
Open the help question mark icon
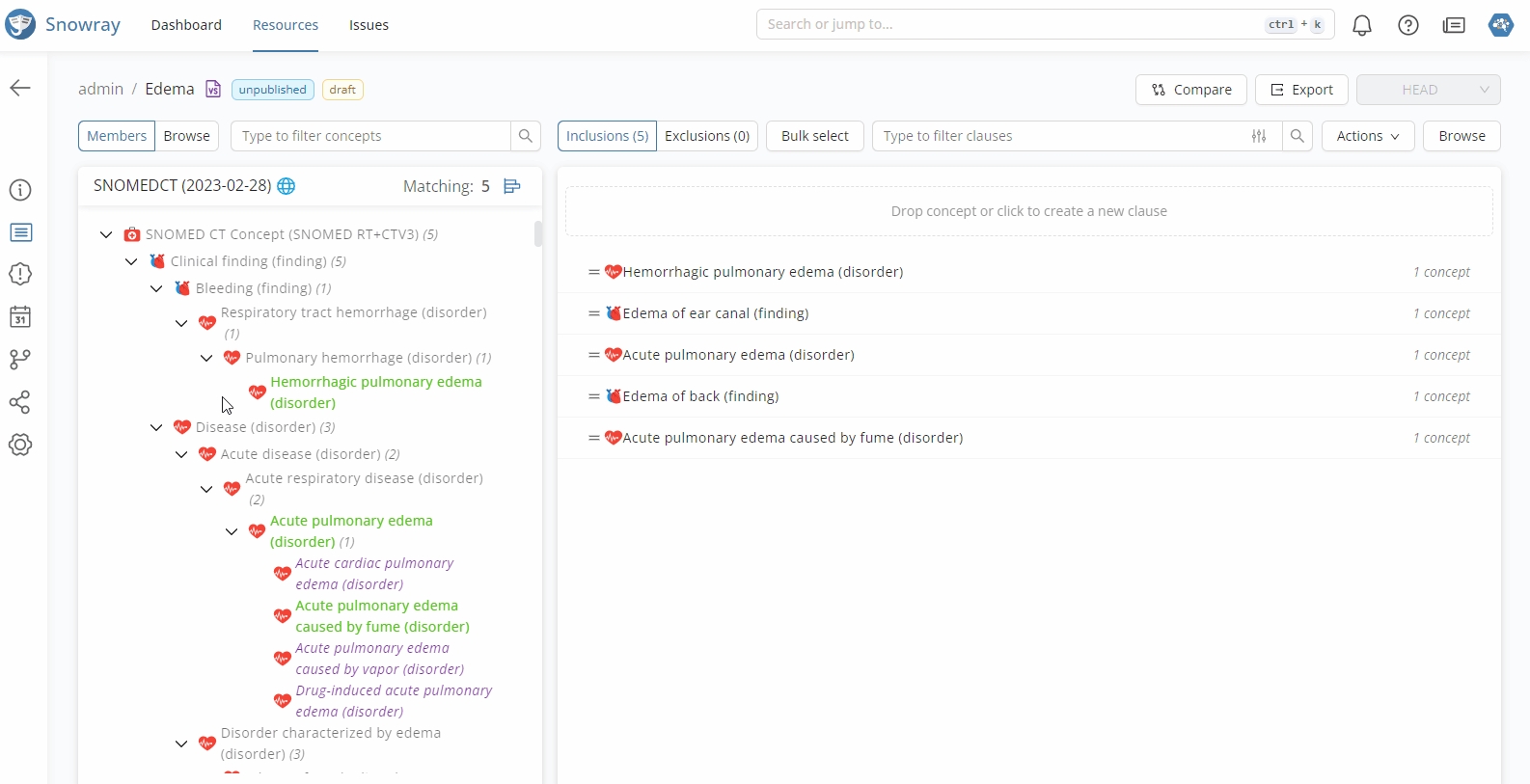click(x=1407, y=25)
